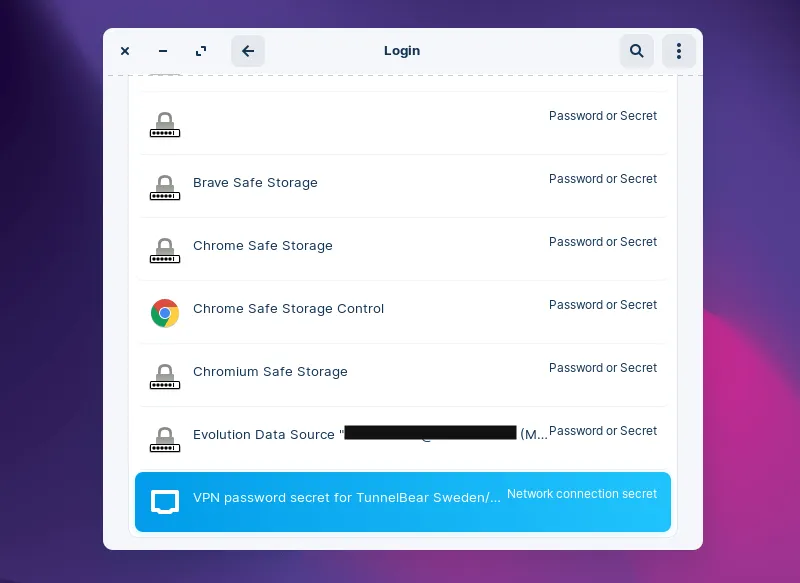Click the VPN network connection icon
This screenshot has width=800, height=583.
165,502
